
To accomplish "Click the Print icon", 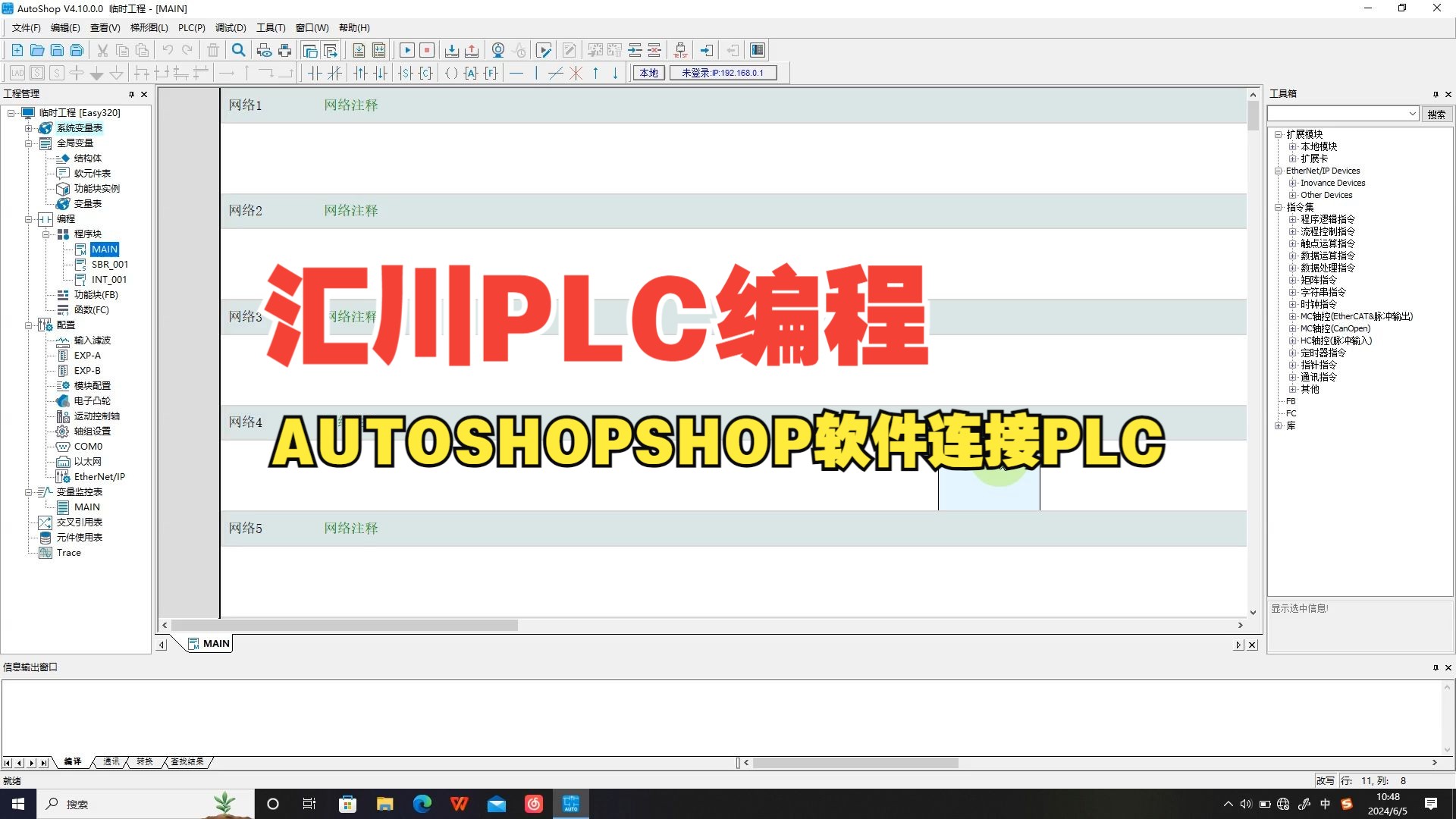I will tap(285, 50).
